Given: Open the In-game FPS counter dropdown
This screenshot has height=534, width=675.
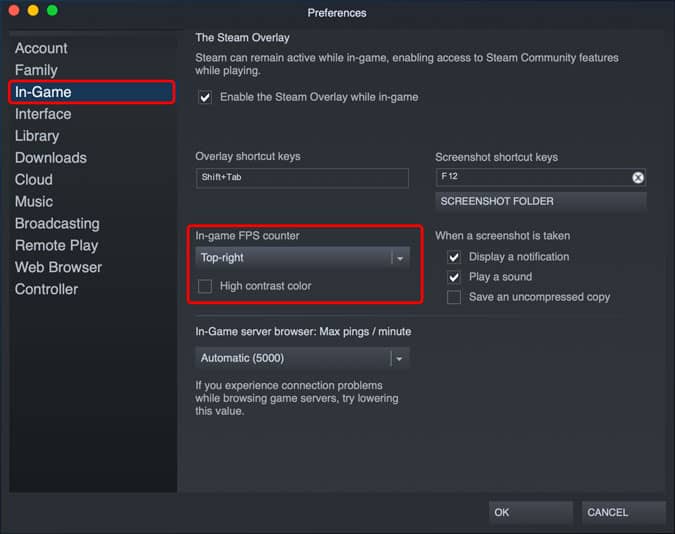Looking at the screenshot, I should coord(302,258).
